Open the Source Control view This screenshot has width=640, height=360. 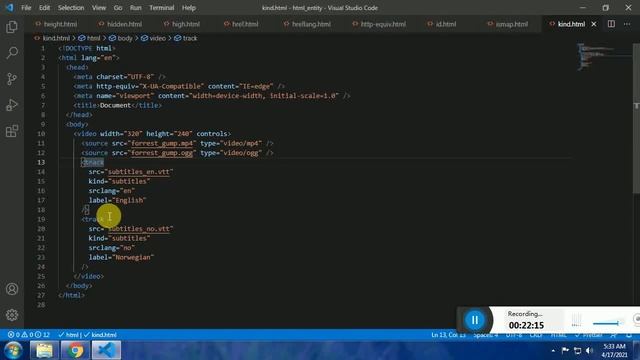[12, 79]
